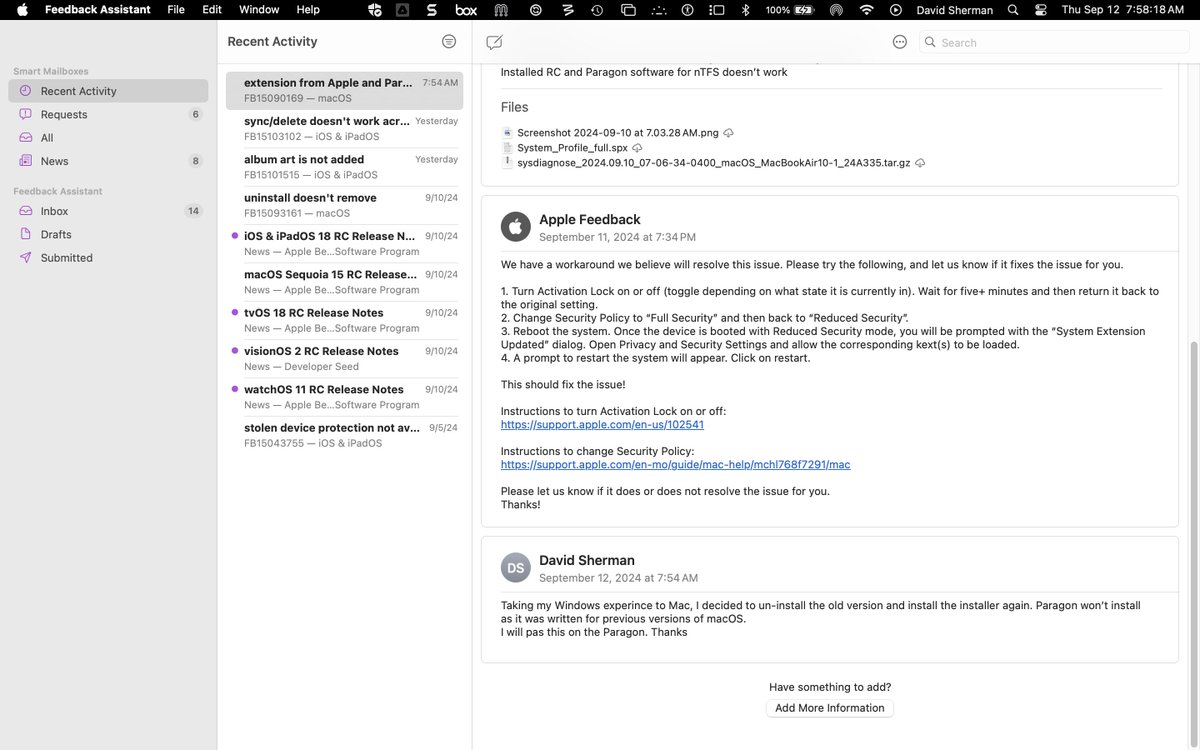
Task: Click David Sherman user in menu bar
Action: point(955,10)
